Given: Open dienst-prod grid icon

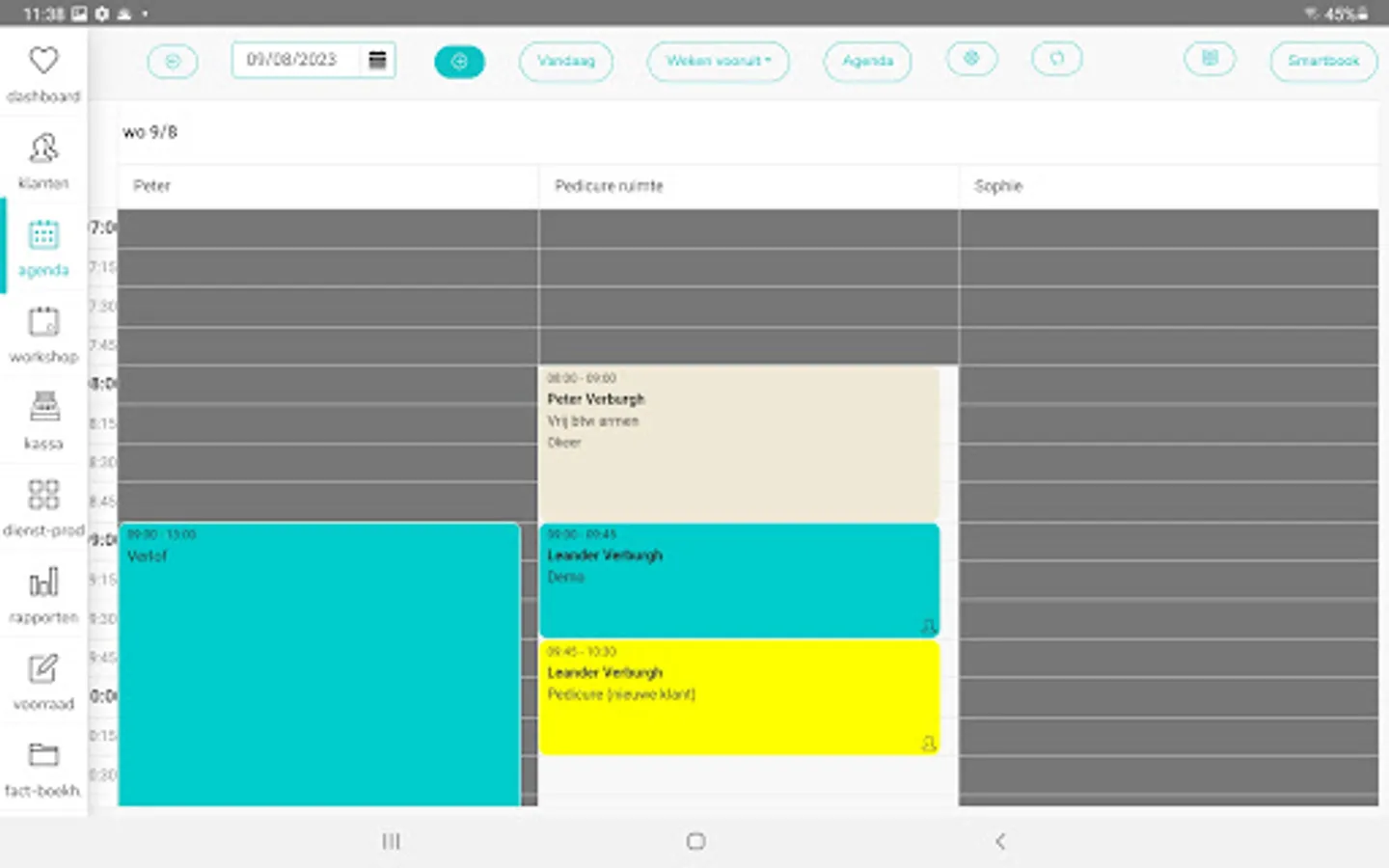Looking at the screenshot, I should click(43, 494).
